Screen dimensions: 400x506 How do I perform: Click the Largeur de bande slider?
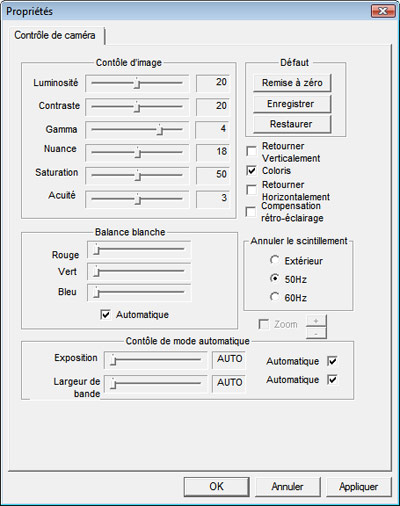click(x=155, y=384)
